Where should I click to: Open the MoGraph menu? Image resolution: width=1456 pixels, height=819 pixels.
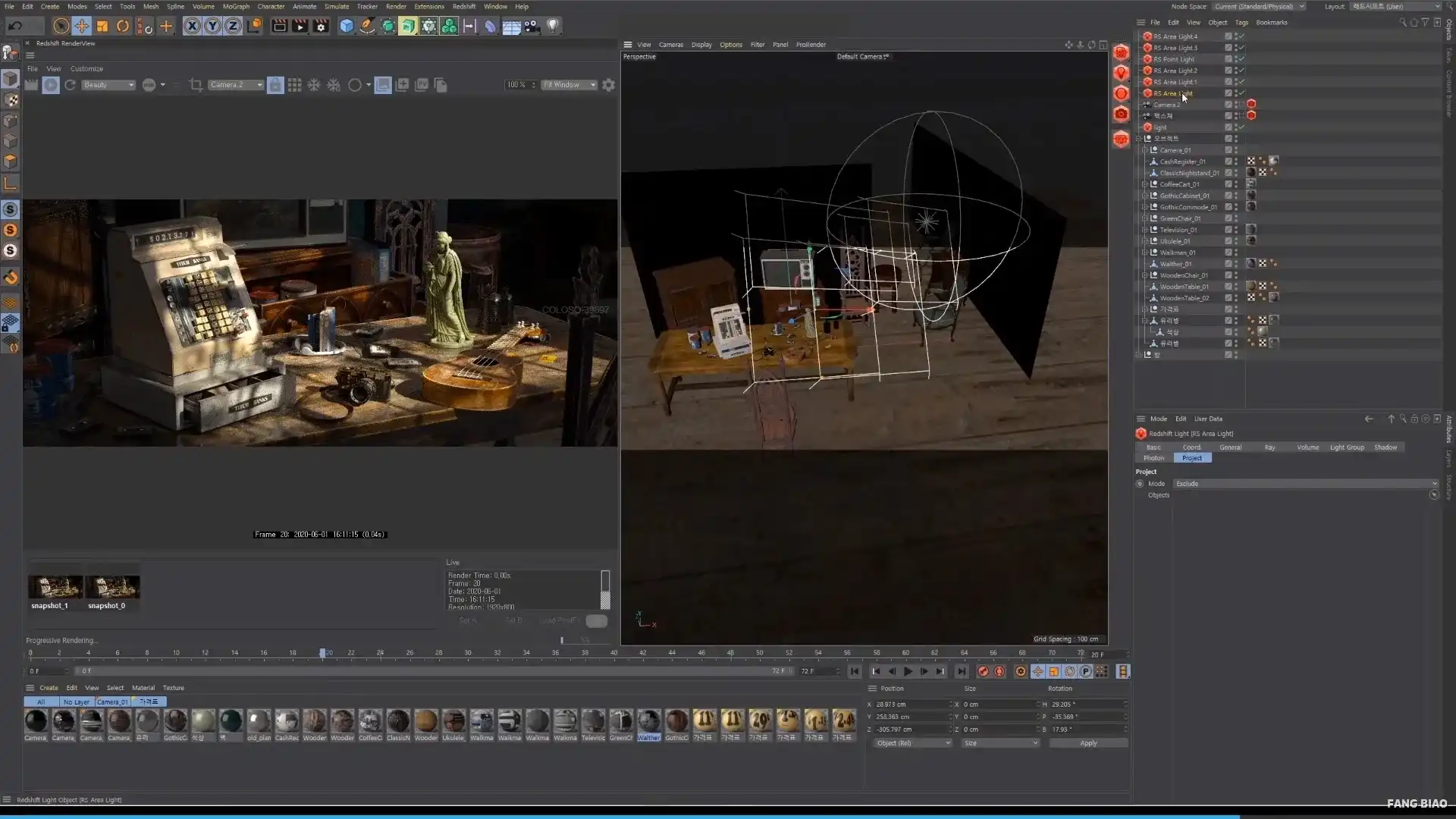tap(236, 6)
